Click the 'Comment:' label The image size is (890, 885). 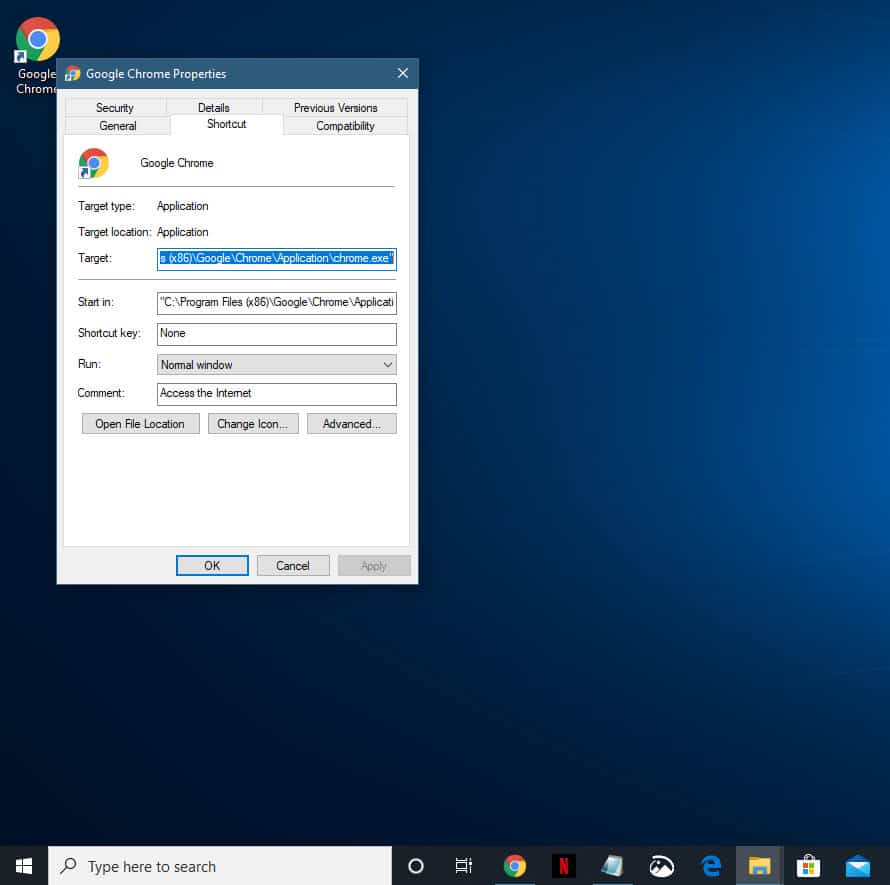101,393
